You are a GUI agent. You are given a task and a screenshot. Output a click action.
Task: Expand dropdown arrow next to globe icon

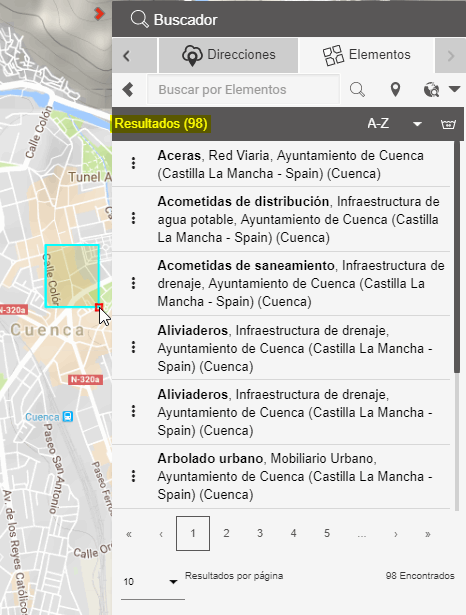click(455, 89)
